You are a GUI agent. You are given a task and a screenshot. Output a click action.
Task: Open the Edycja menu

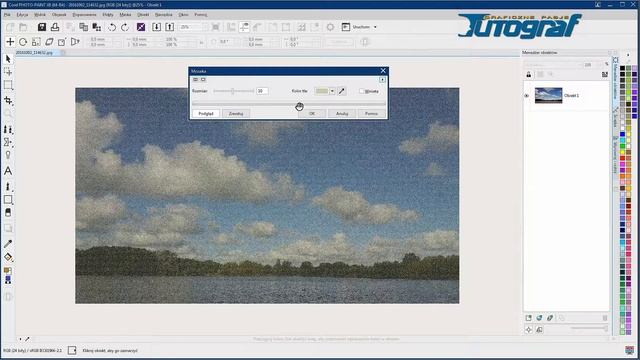tap(22, 15)
